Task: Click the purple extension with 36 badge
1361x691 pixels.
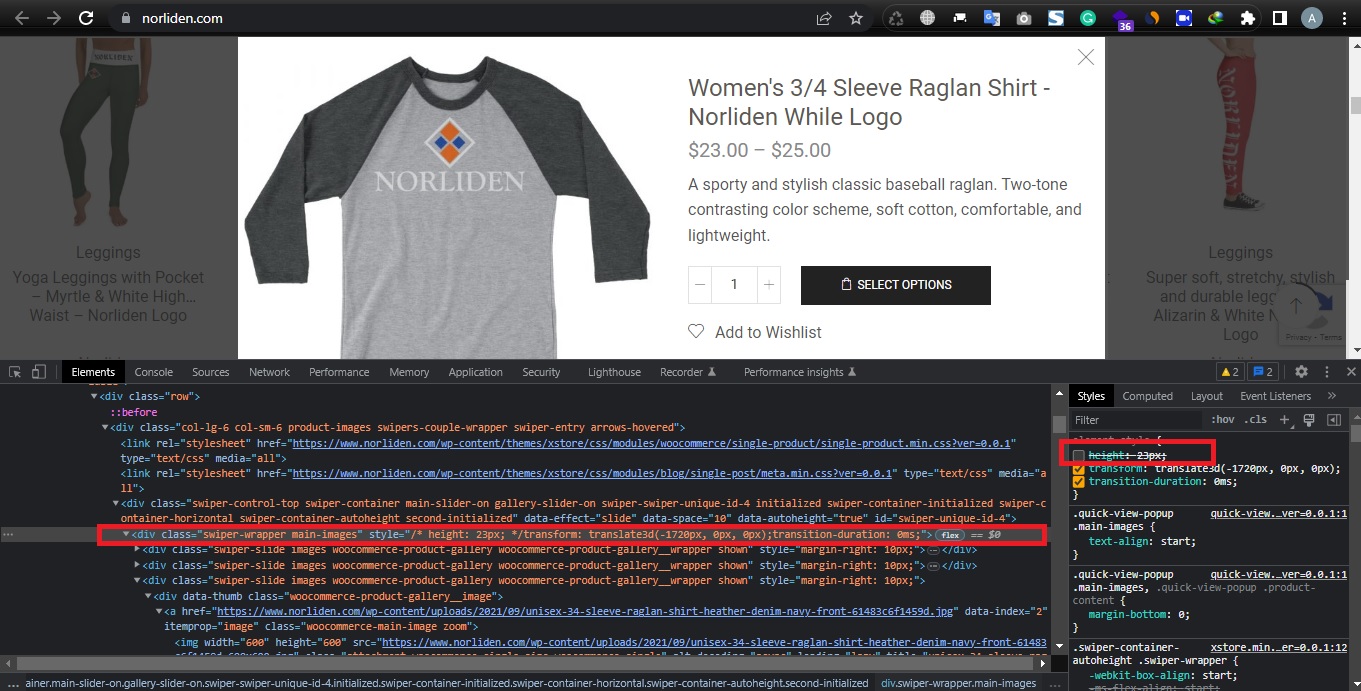Action: [1121, 20]
